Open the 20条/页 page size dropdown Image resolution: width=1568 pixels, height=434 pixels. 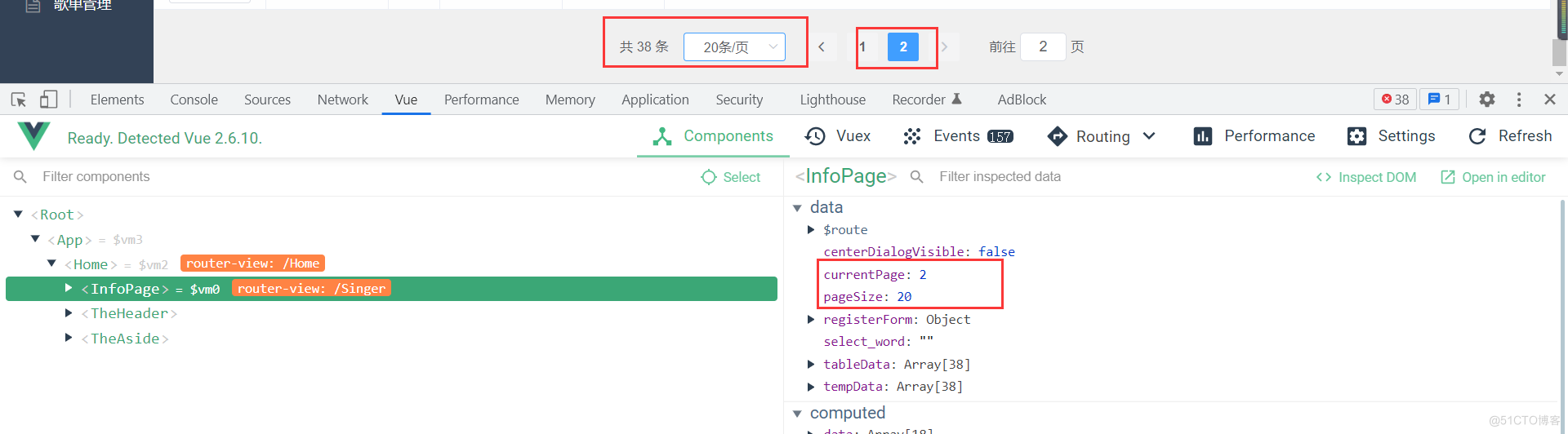click(x=734, y=47)
